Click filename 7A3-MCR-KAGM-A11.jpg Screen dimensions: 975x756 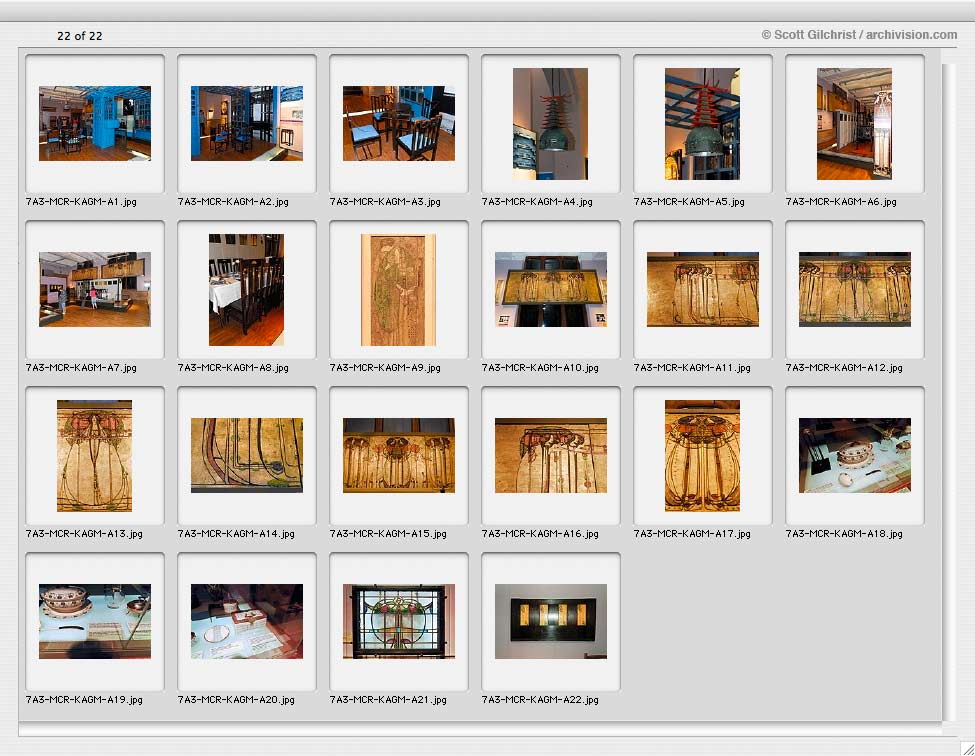(x=692, y=367)
